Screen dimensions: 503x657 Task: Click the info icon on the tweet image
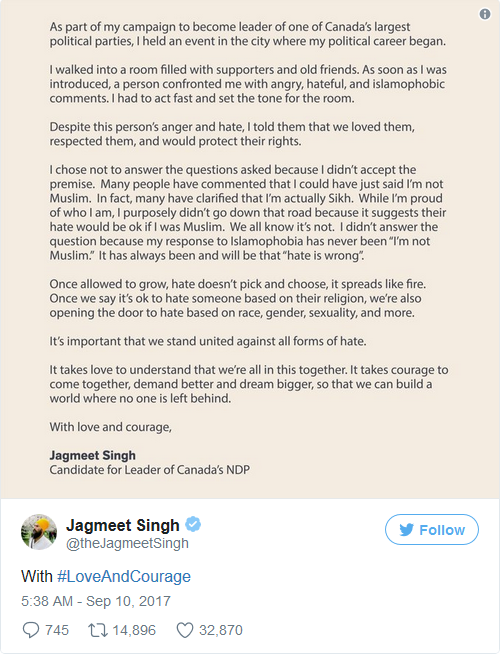click(x=485, y=14)
